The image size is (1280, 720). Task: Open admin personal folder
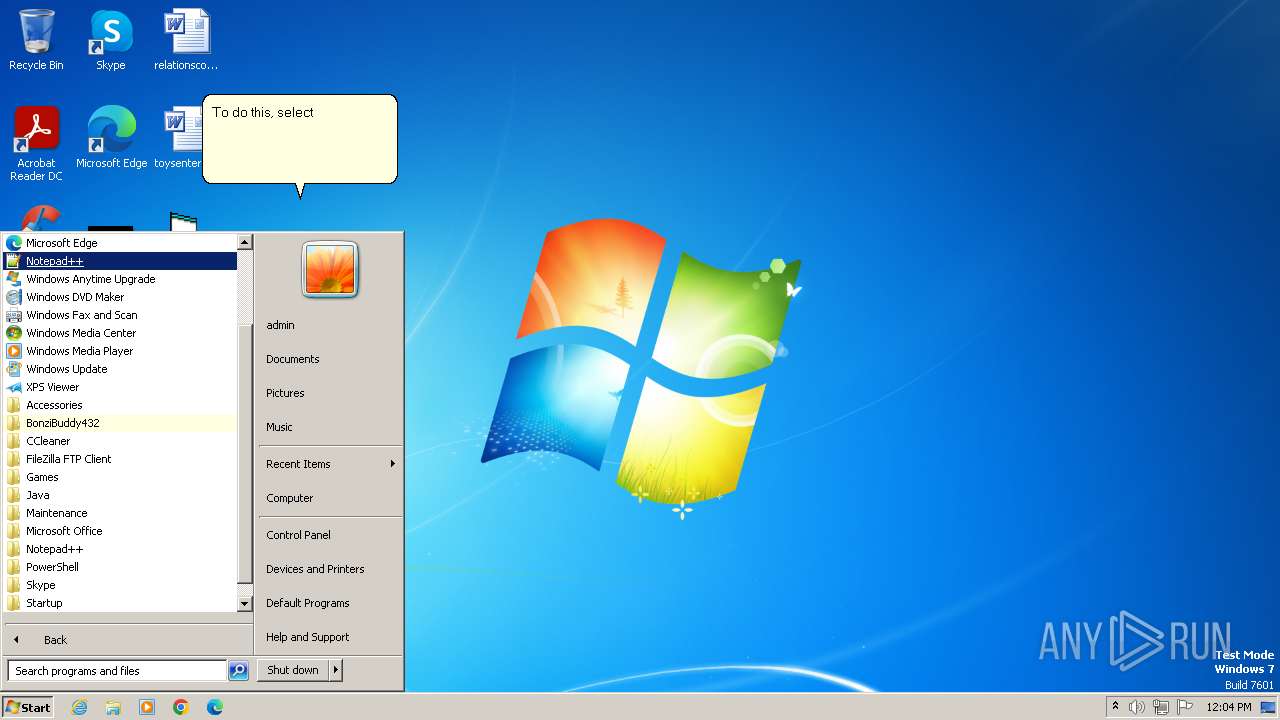click(330, 325)
